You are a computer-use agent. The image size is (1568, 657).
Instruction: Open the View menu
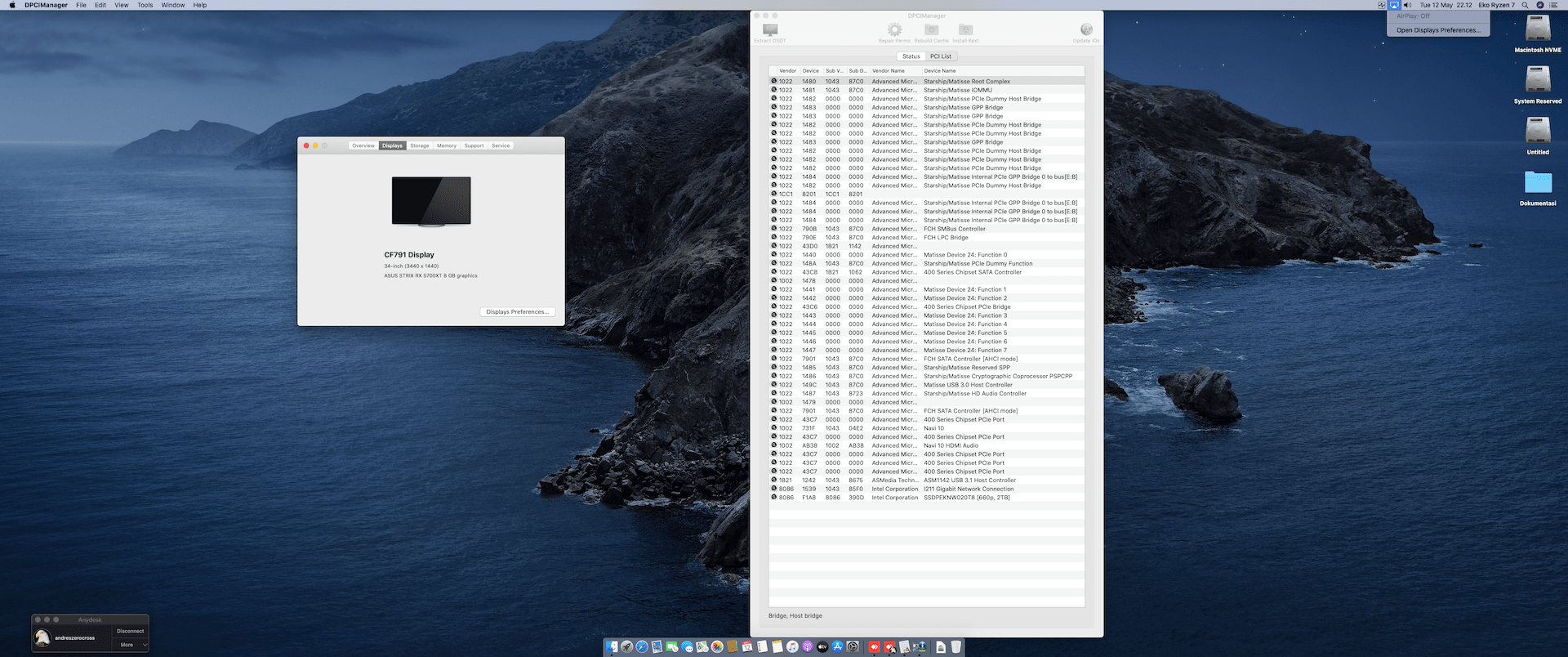[x=121, y=5]
